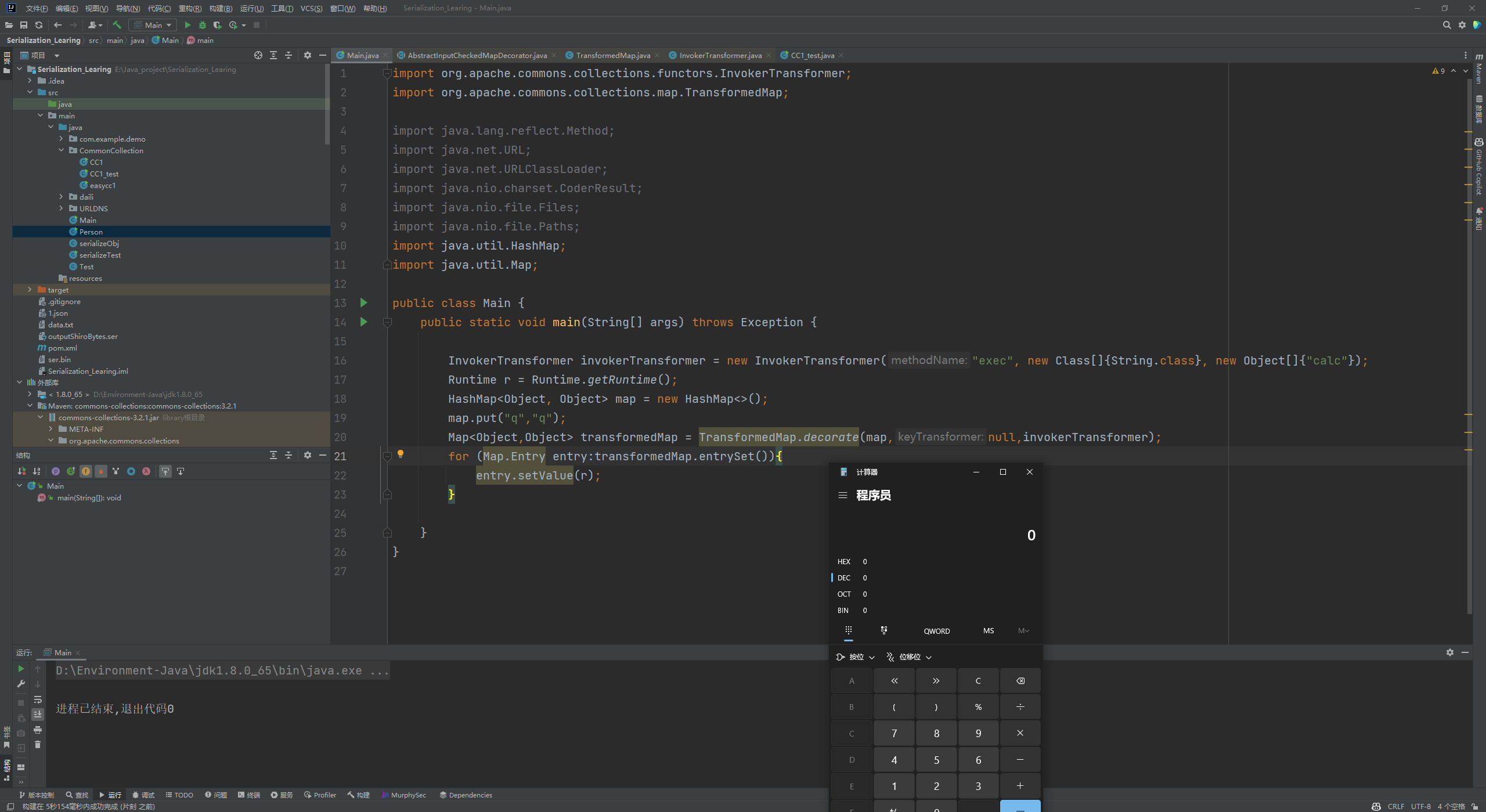Open calculator hamburger navigation menu
Viewport: 1486px width, 812px height.
tap(843, 495)
